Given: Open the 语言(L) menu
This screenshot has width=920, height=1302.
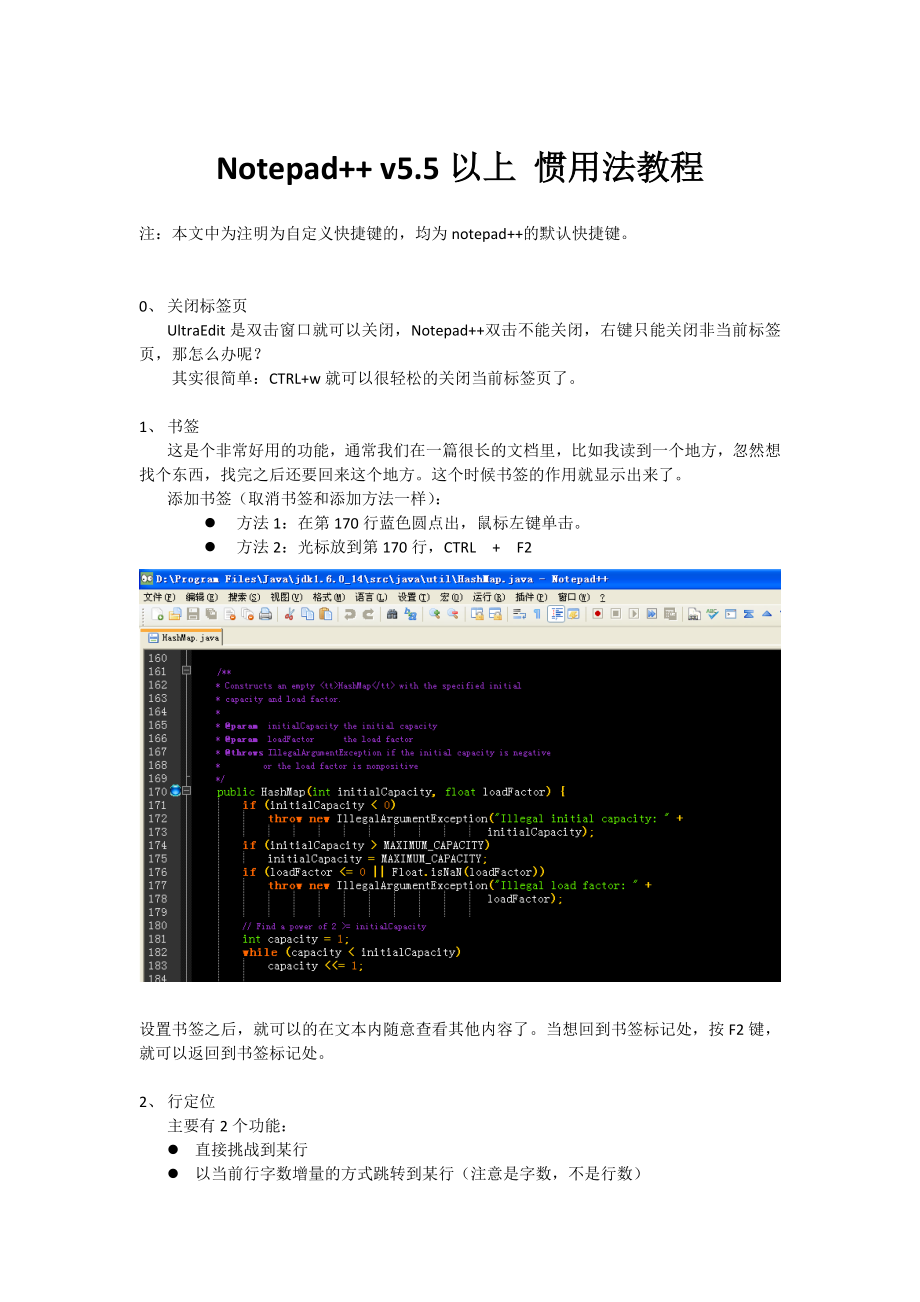Looking at the screenshot, I should (371, 597).
